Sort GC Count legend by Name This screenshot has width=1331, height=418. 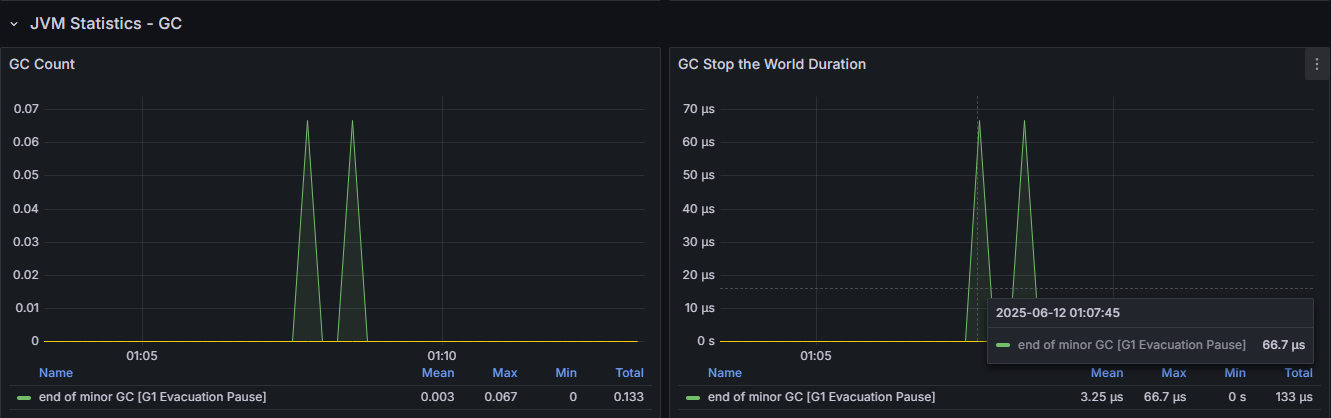pyautogui.click(x=55, y=373)
